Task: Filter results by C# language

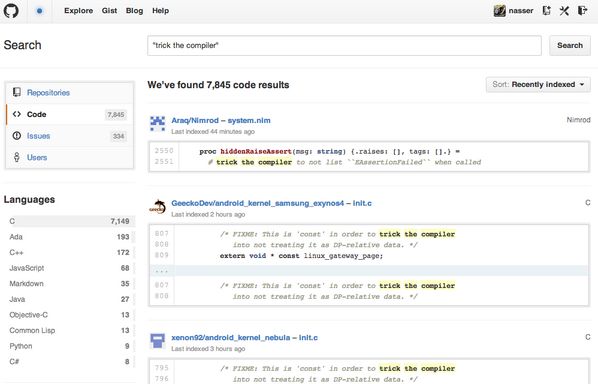Action: click(x=69, y=362)
